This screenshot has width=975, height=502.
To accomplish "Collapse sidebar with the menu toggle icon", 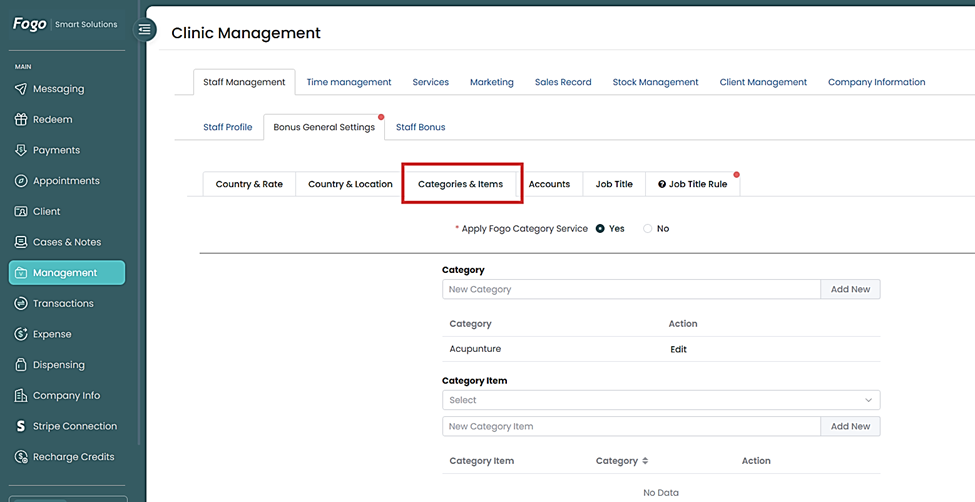I will coord(145,29).
